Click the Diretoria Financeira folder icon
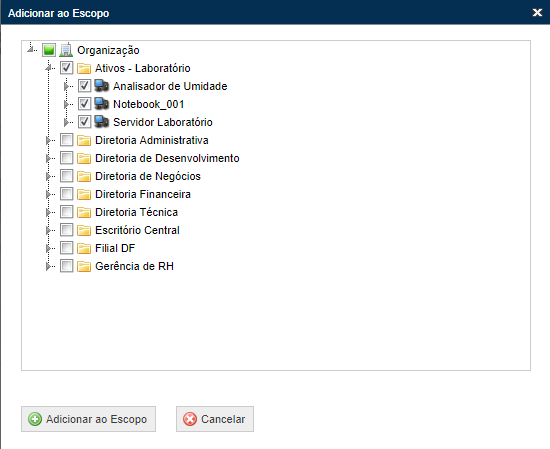 pos(84,194)
